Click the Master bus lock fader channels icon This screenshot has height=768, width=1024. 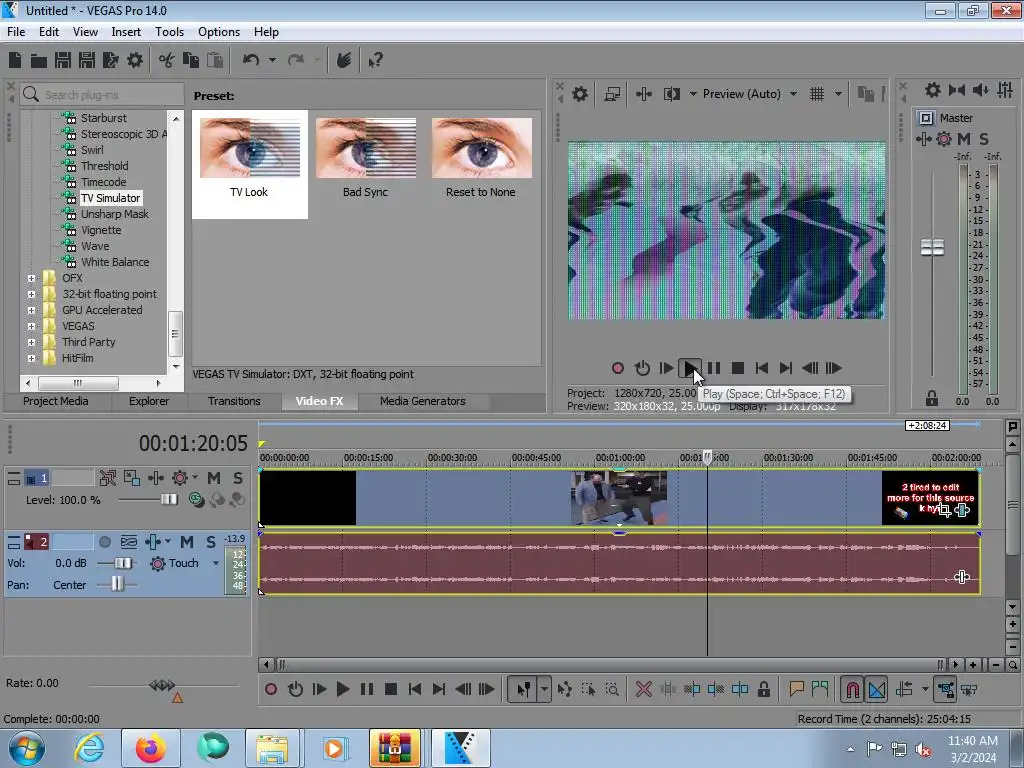(x=931, y=398)
